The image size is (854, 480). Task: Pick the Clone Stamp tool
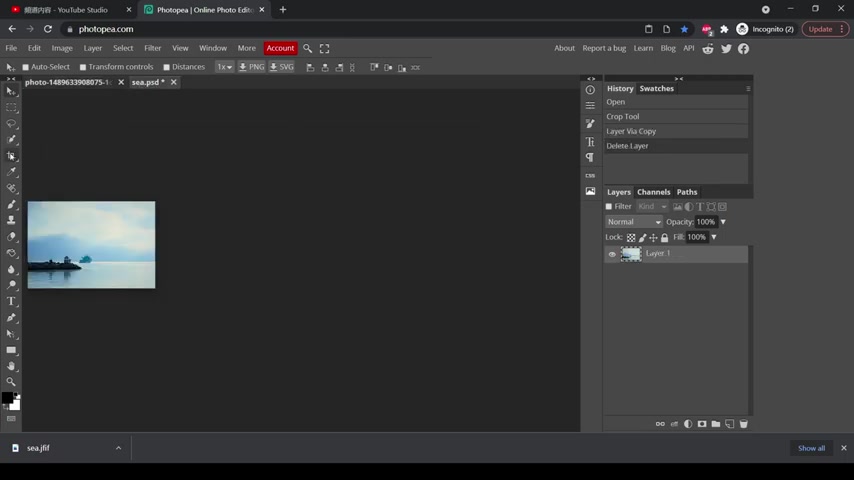coord(11,221)
